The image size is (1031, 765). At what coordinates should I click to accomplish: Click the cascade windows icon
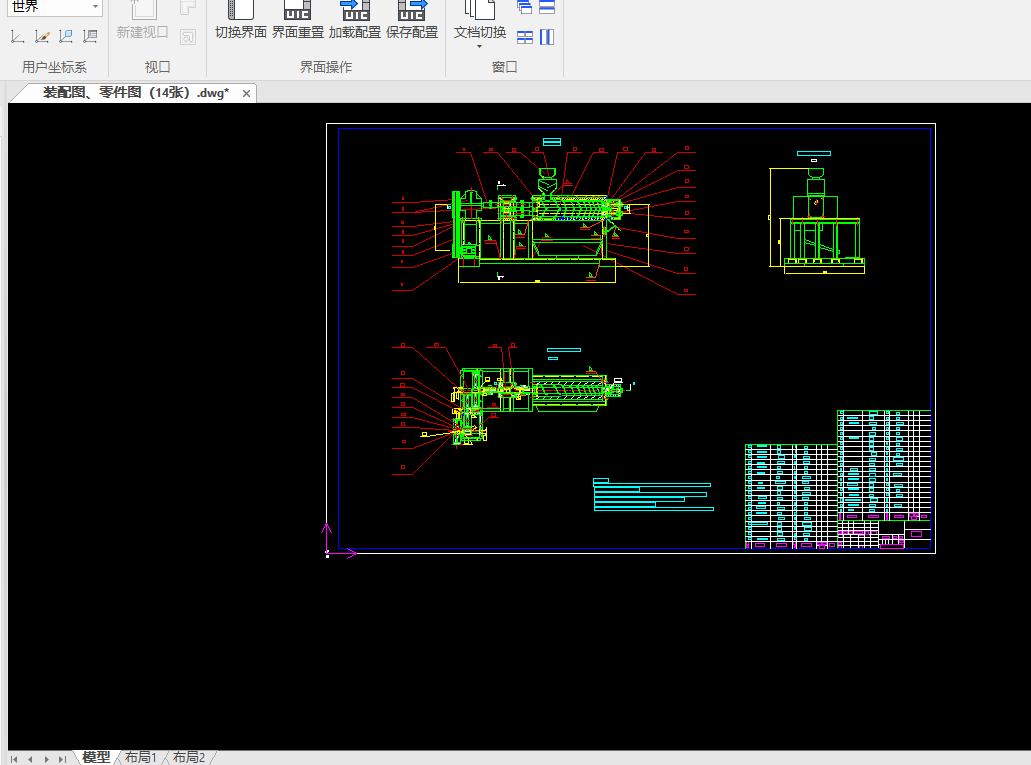click(x=525, y=7)
